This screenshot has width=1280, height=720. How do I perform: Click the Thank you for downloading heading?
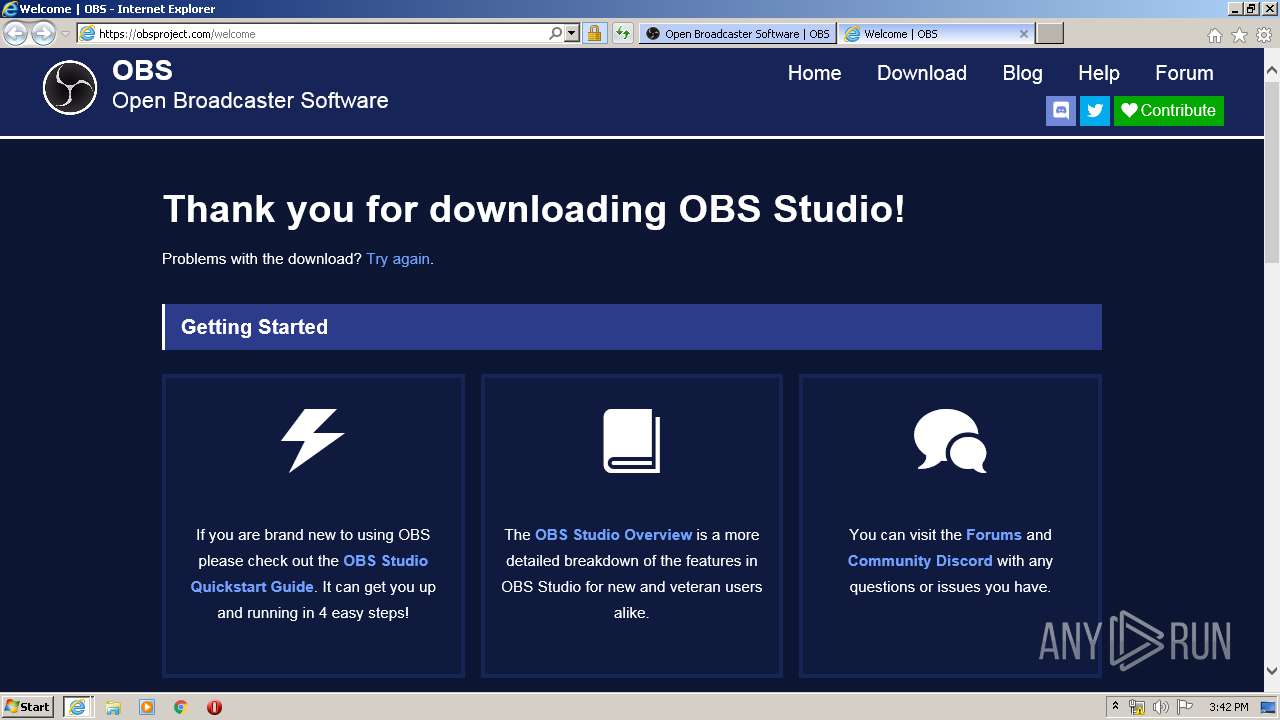pyautogui.click(x=534, y=210)
